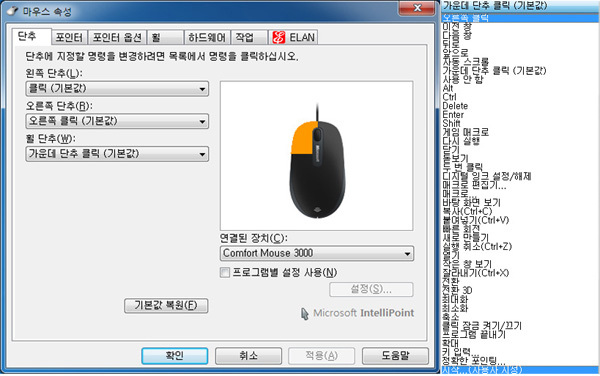Close the 마우스 속성 dialog
The height and width of the screenshot is (376, 600).
417,8
